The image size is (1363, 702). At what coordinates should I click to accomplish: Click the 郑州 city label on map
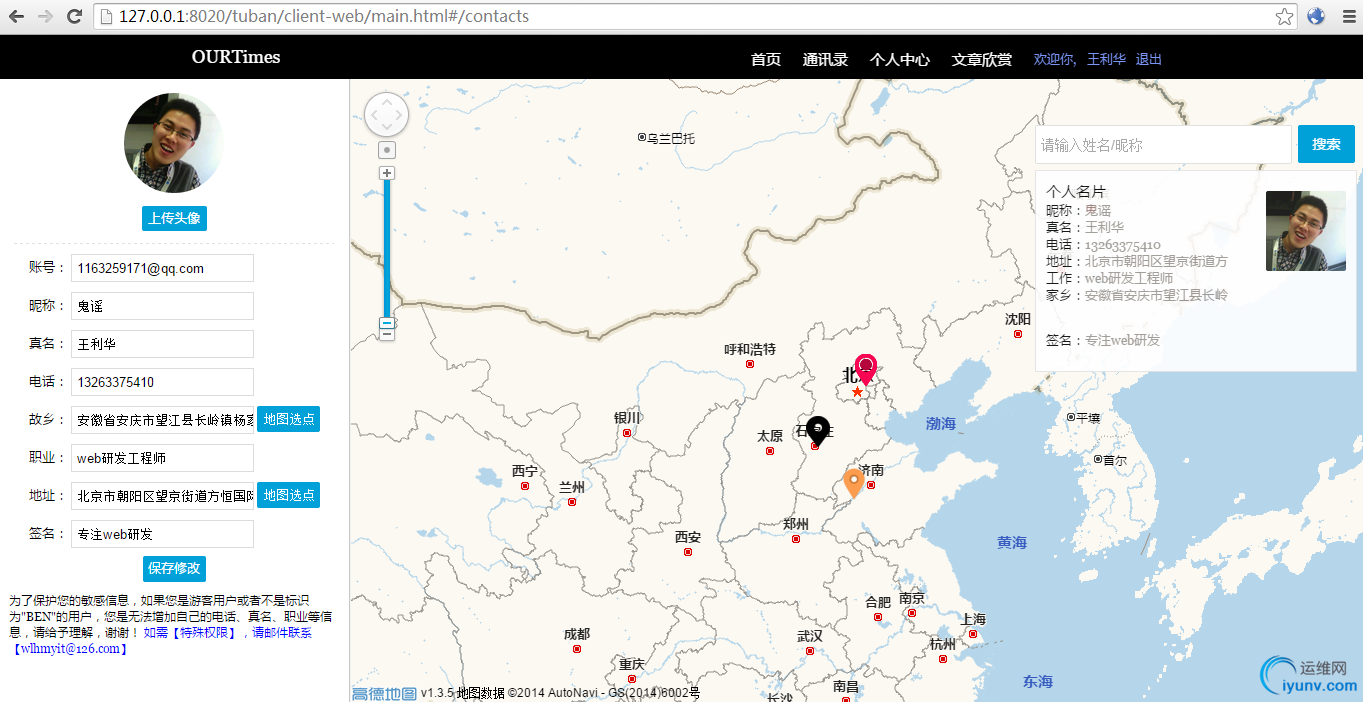click(x=796, y=524)
